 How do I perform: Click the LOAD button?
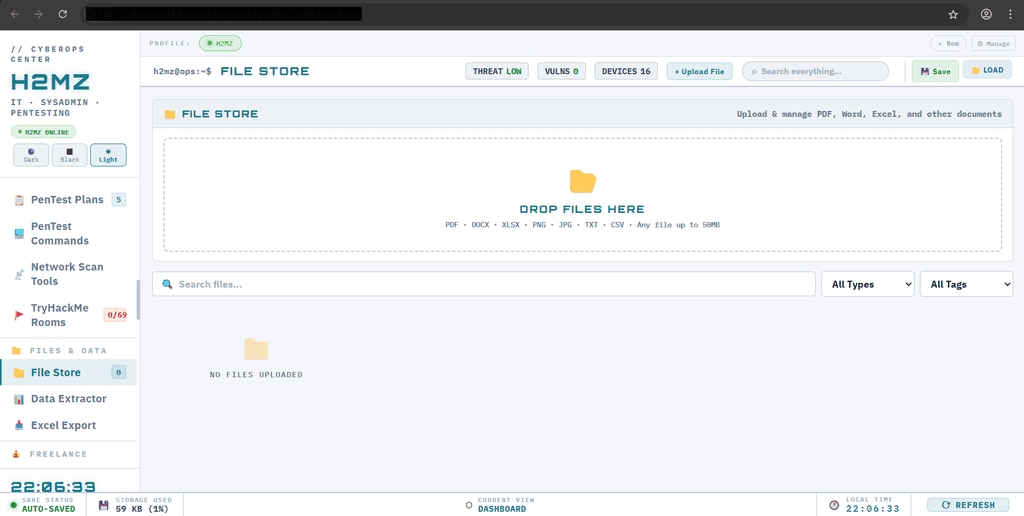[987, 70]
